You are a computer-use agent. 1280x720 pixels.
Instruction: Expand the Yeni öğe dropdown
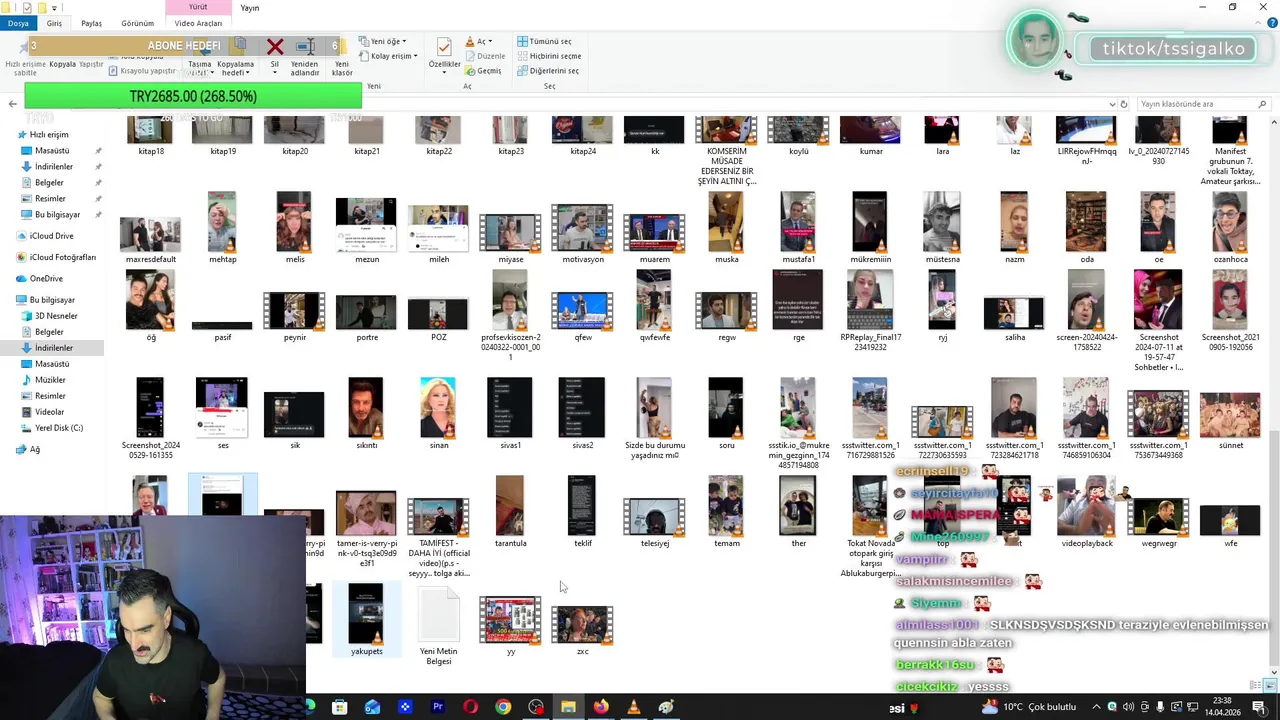click(383, 41)
